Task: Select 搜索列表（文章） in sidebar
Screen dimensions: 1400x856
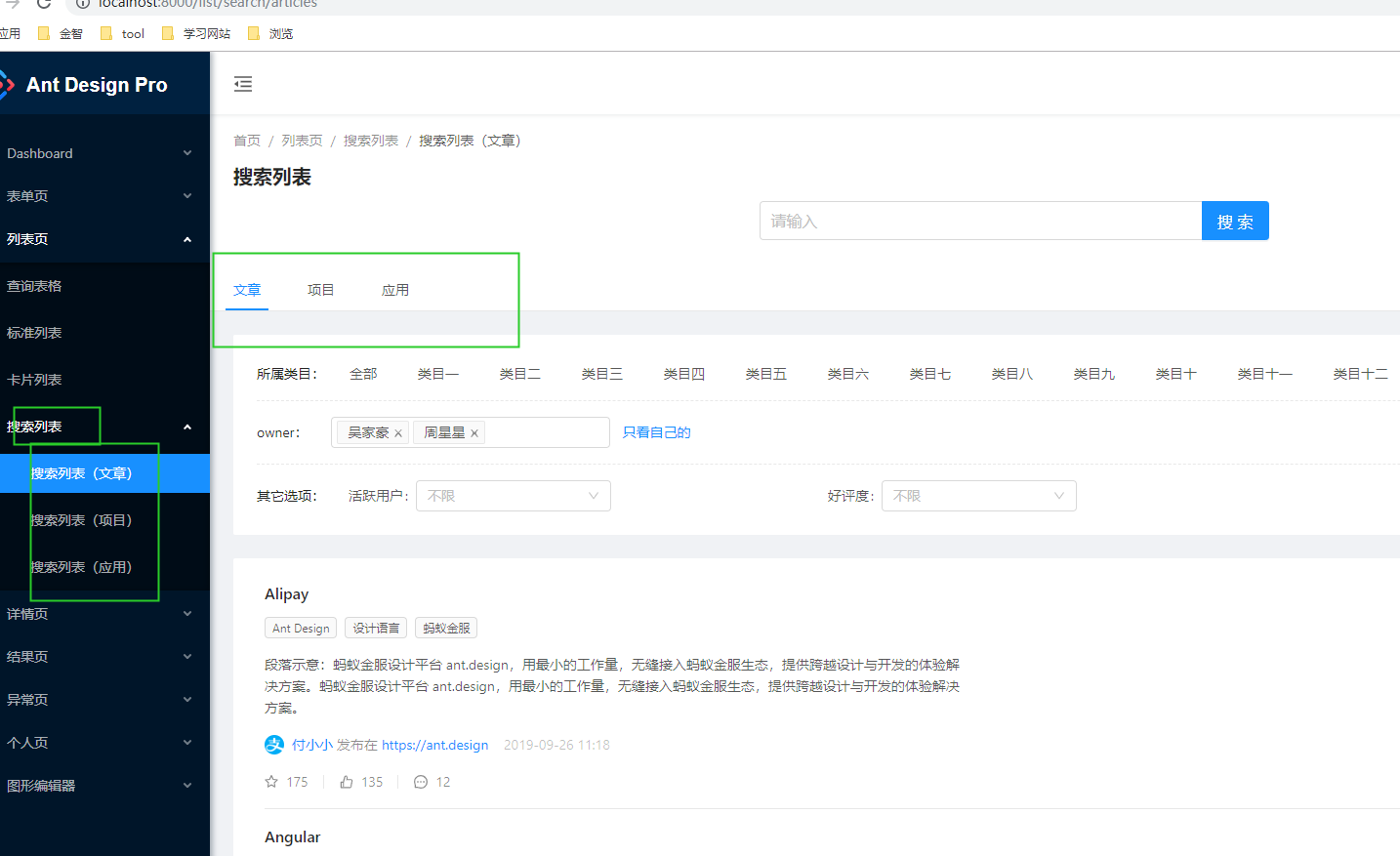Action: (x=104, y=473)
